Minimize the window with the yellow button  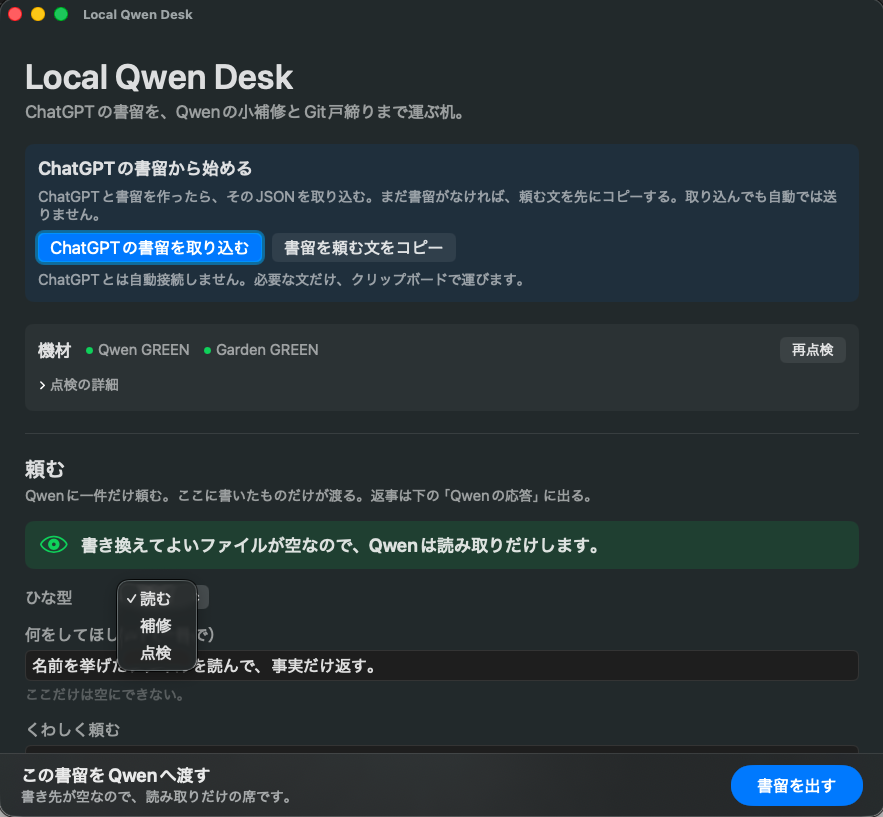pyautogui.click(x=38, y=14)
